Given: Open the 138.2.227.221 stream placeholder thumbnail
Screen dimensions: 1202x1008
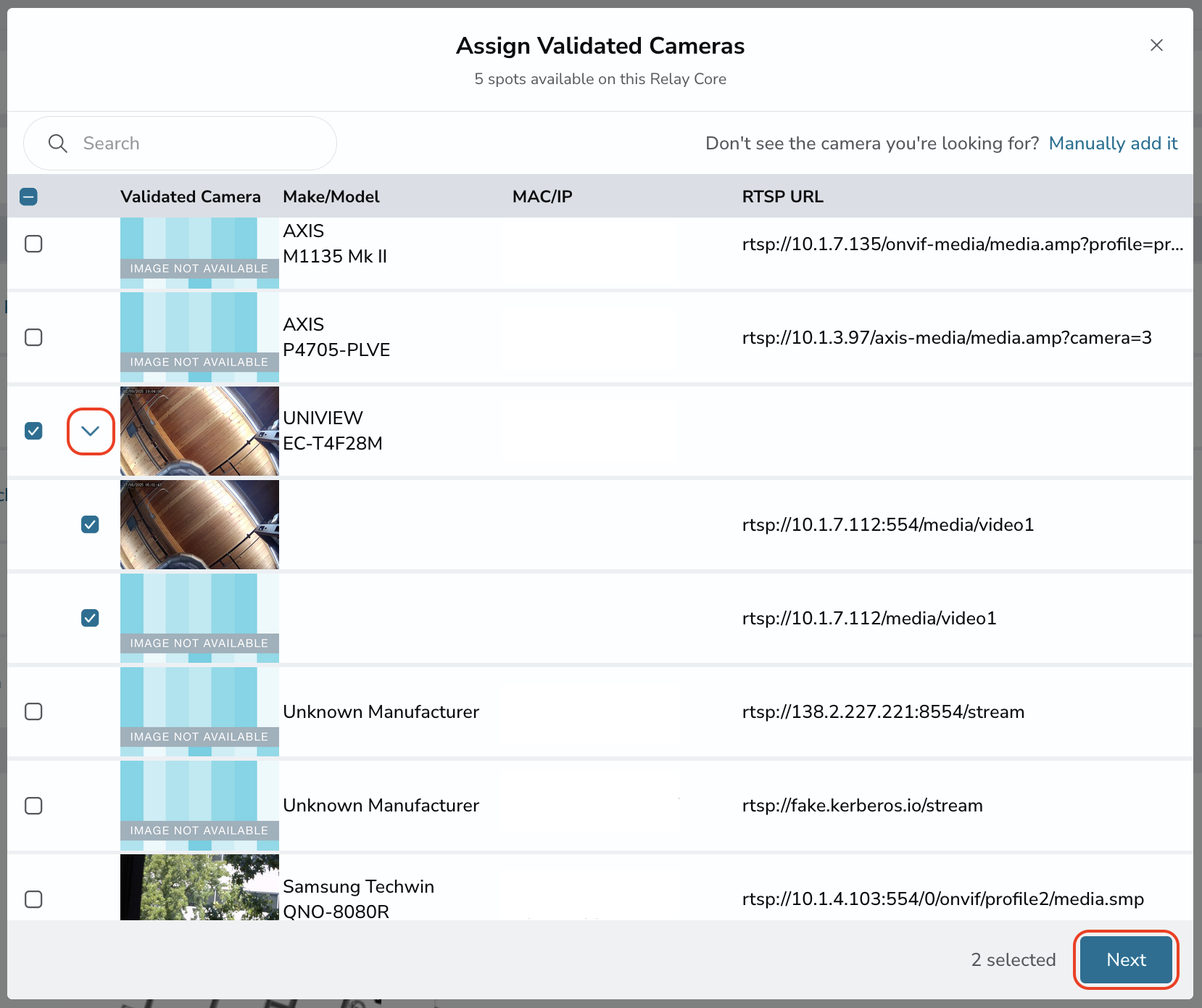Looking at the screenshot, I should [199, 711].
